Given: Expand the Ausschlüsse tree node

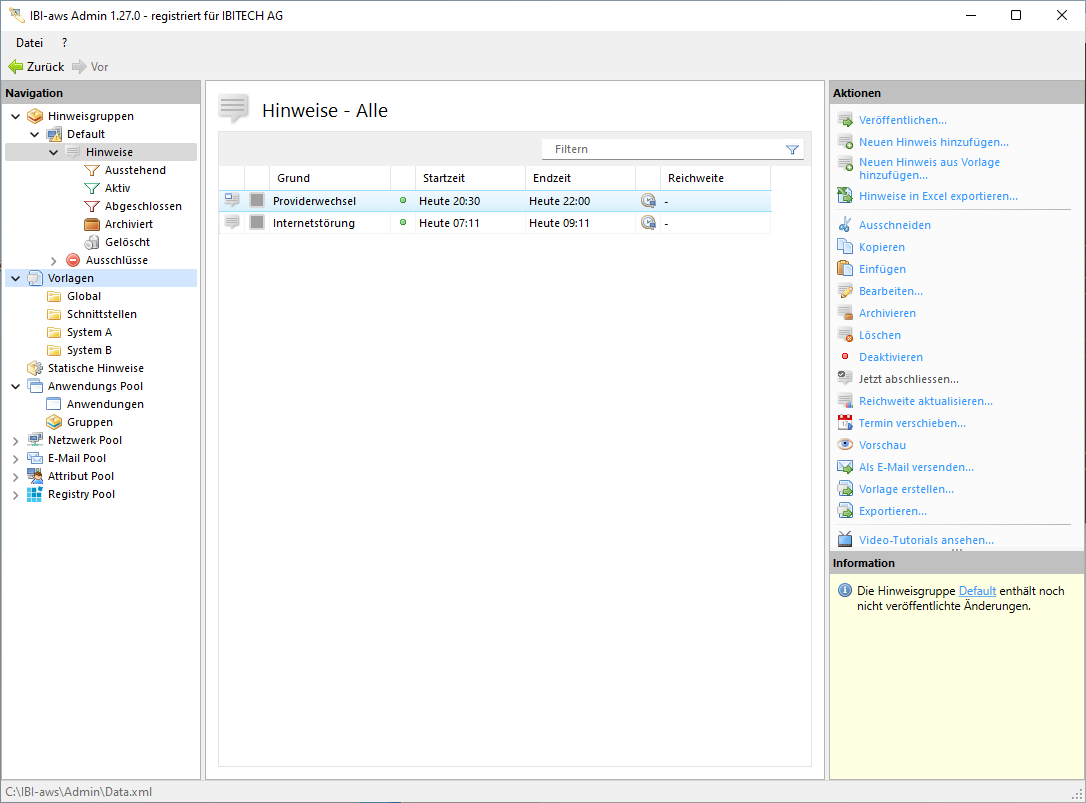Looking at the screenshot, I should point(54,261).
